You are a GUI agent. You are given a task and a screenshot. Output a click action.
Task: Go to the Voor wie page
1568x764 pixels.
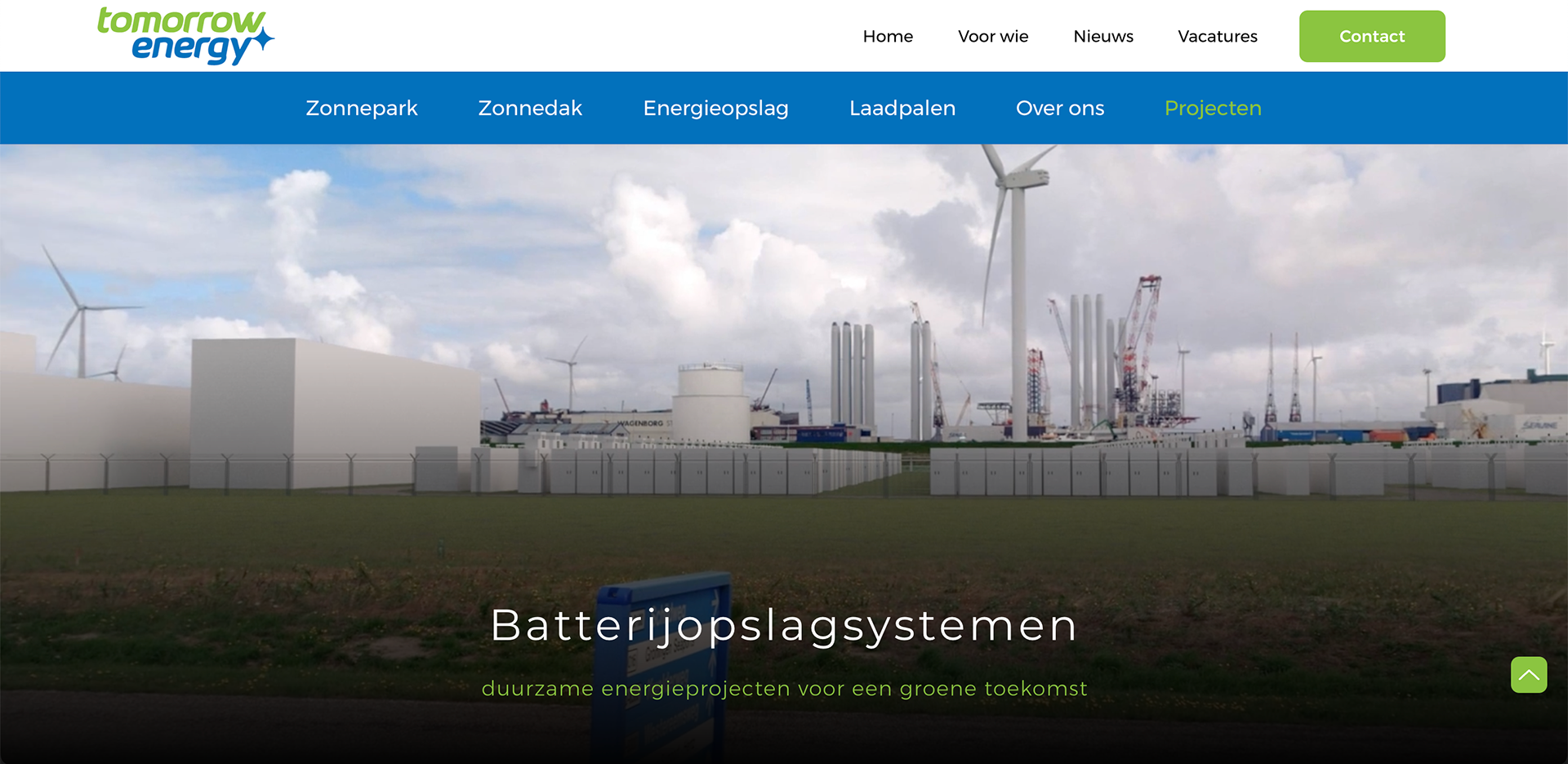pos(993,37)
